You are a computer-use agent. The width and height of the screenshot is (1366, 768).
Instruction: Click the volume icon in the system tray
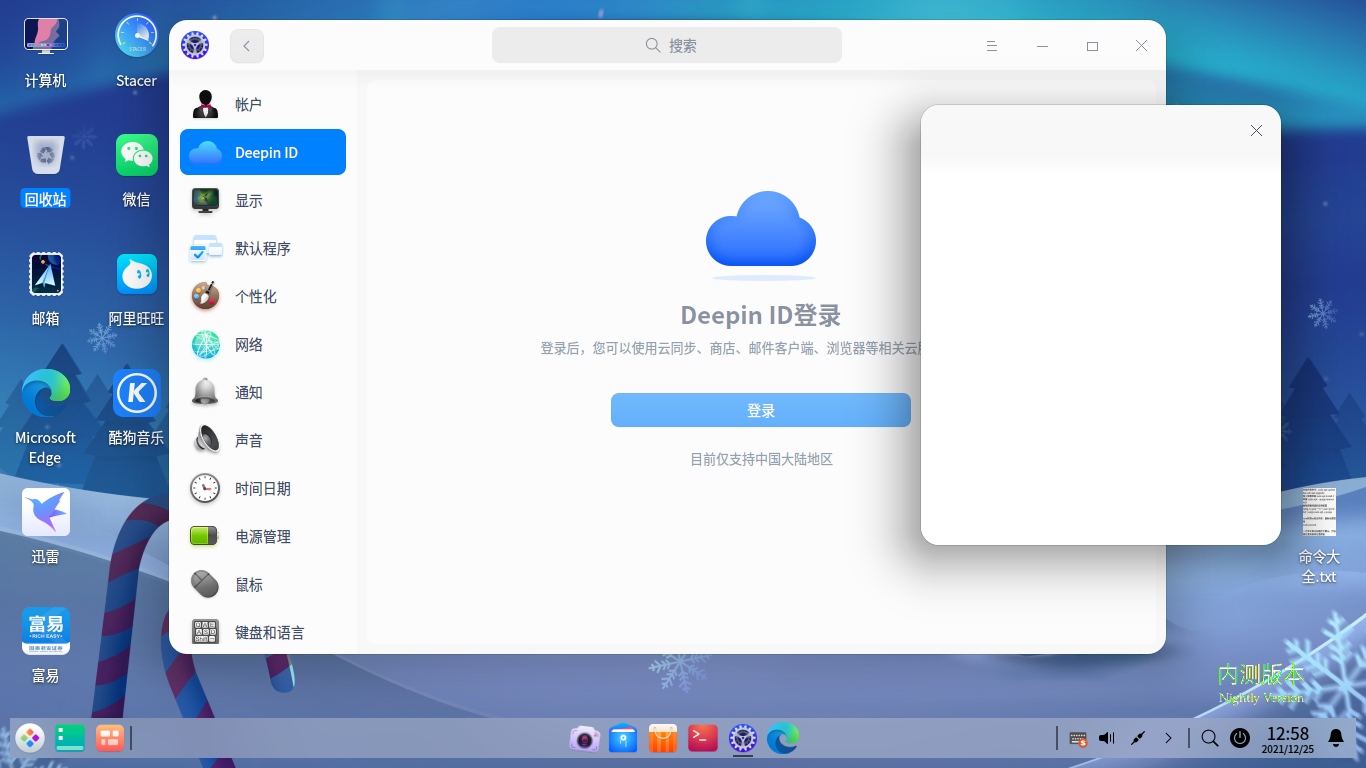pos(1106,738)
